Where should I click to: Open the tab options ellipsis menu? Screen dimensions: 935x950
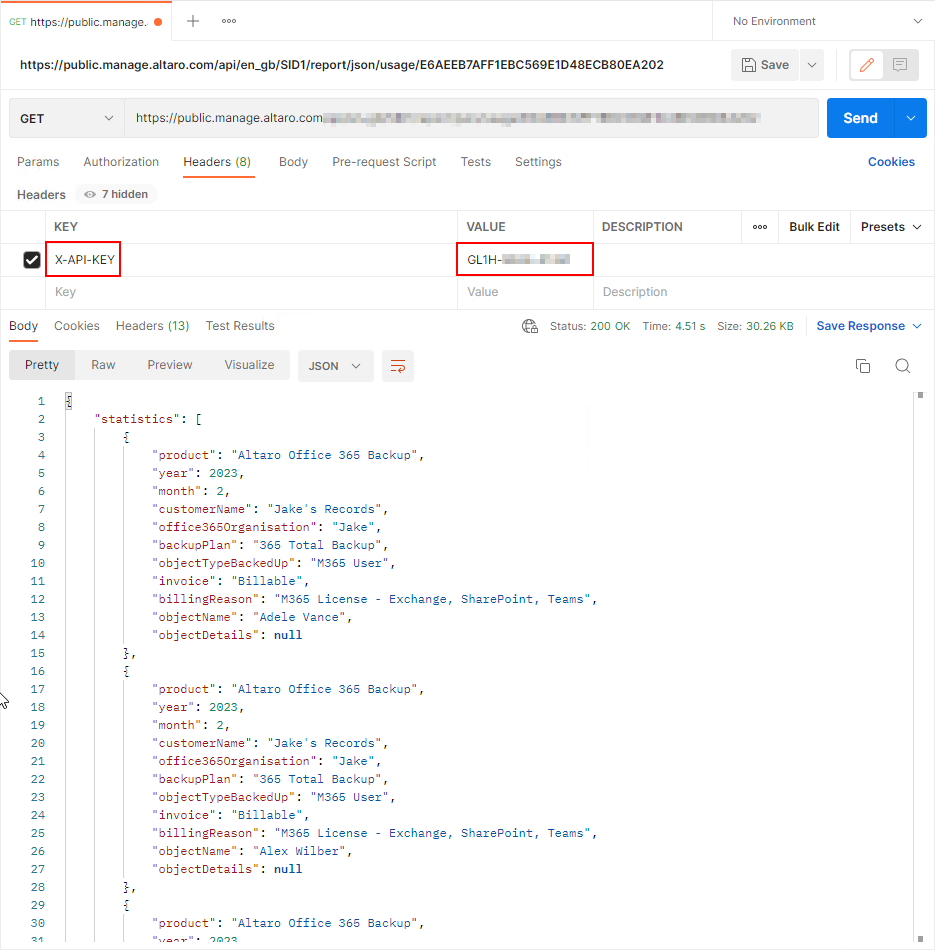pyautogui.click(x=229, y=21)
